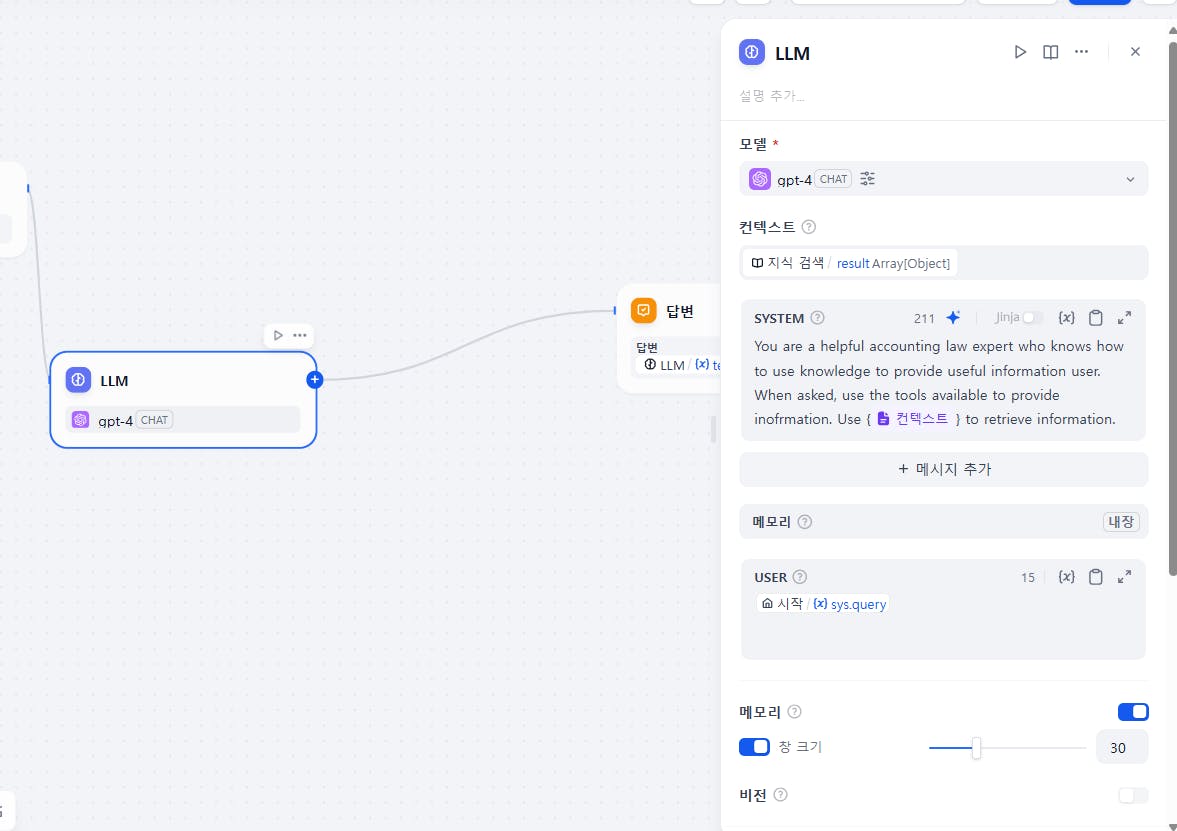Run the LLM node from panel header
This screenshot has height=831, width=1177.
point(1020,52)
